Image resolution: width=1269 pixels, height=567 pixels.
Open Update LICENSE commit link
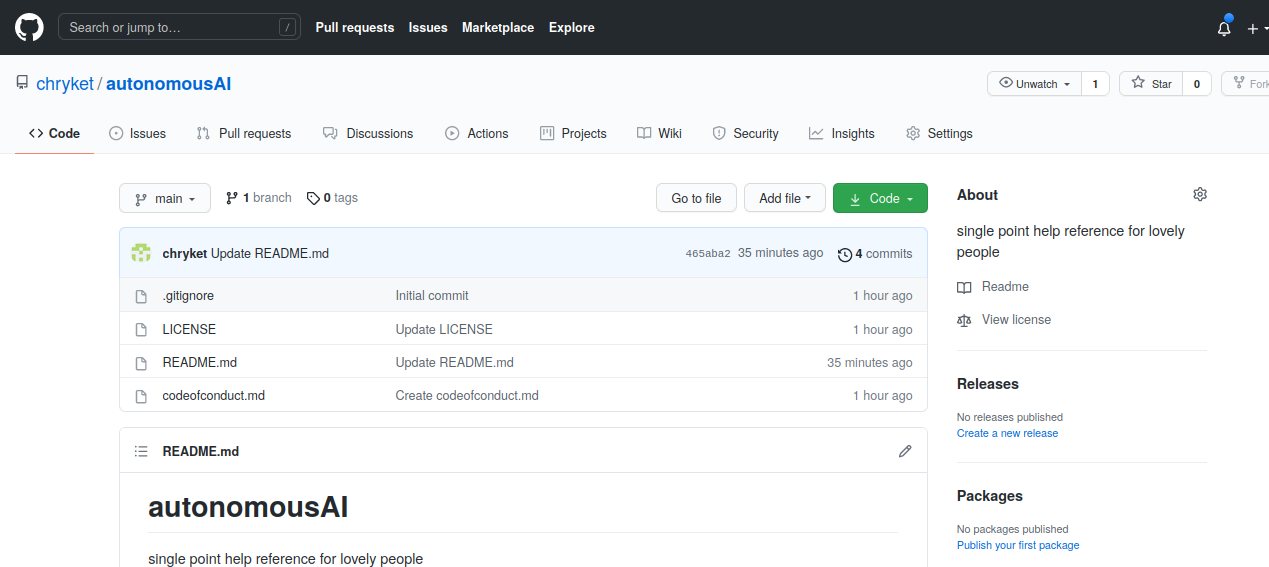pyautogui.click(x=444, y=329)
